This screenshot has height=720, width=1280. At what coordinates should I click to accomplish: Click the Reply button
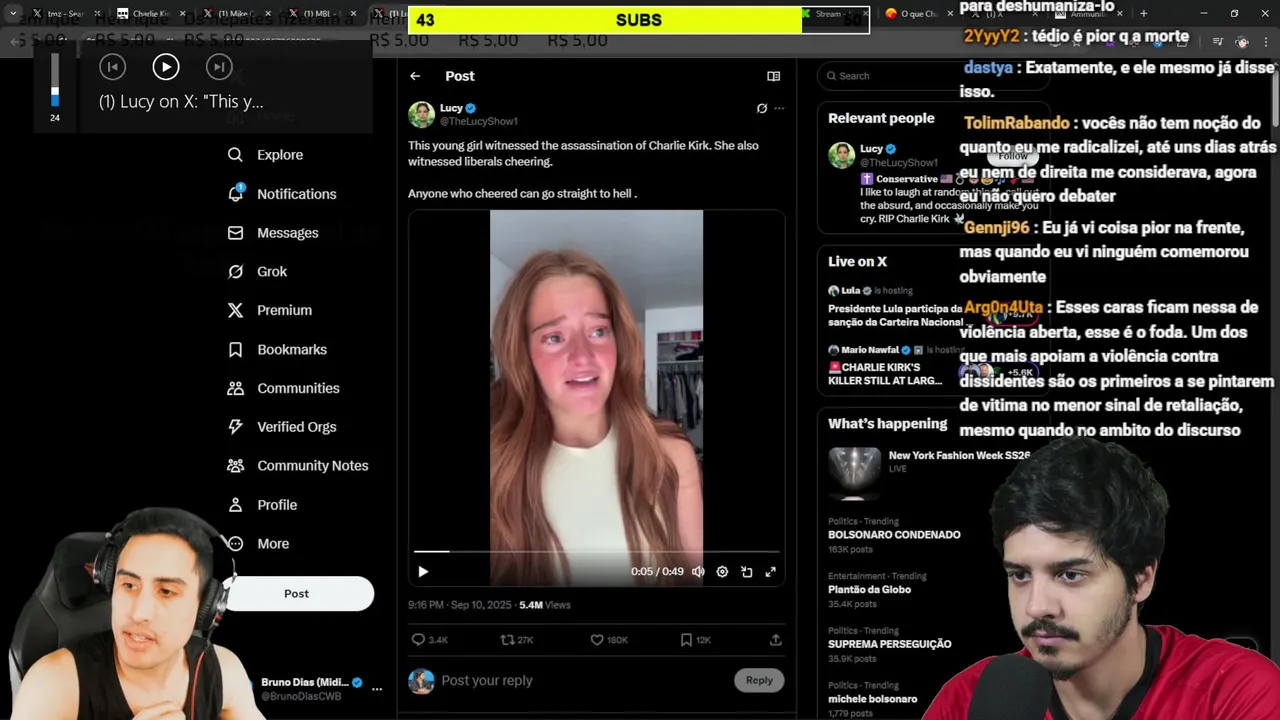click(759, 680)
